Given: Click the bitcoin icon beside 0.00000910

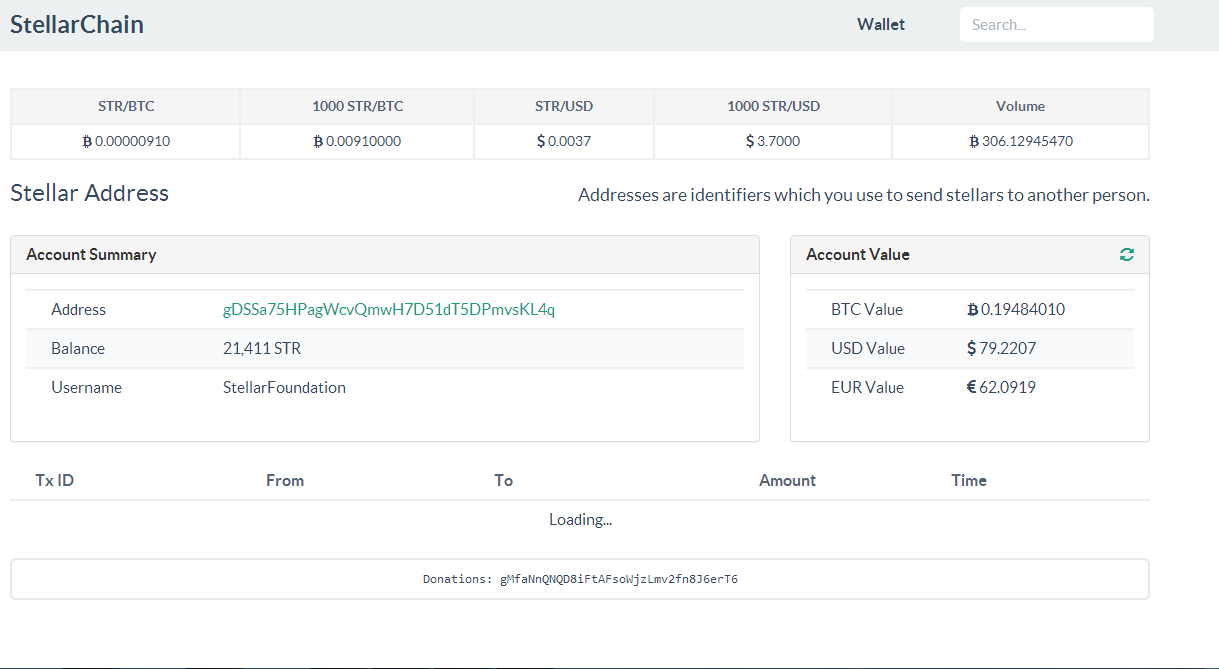Looking at the screenshot, I should (87, 142).
